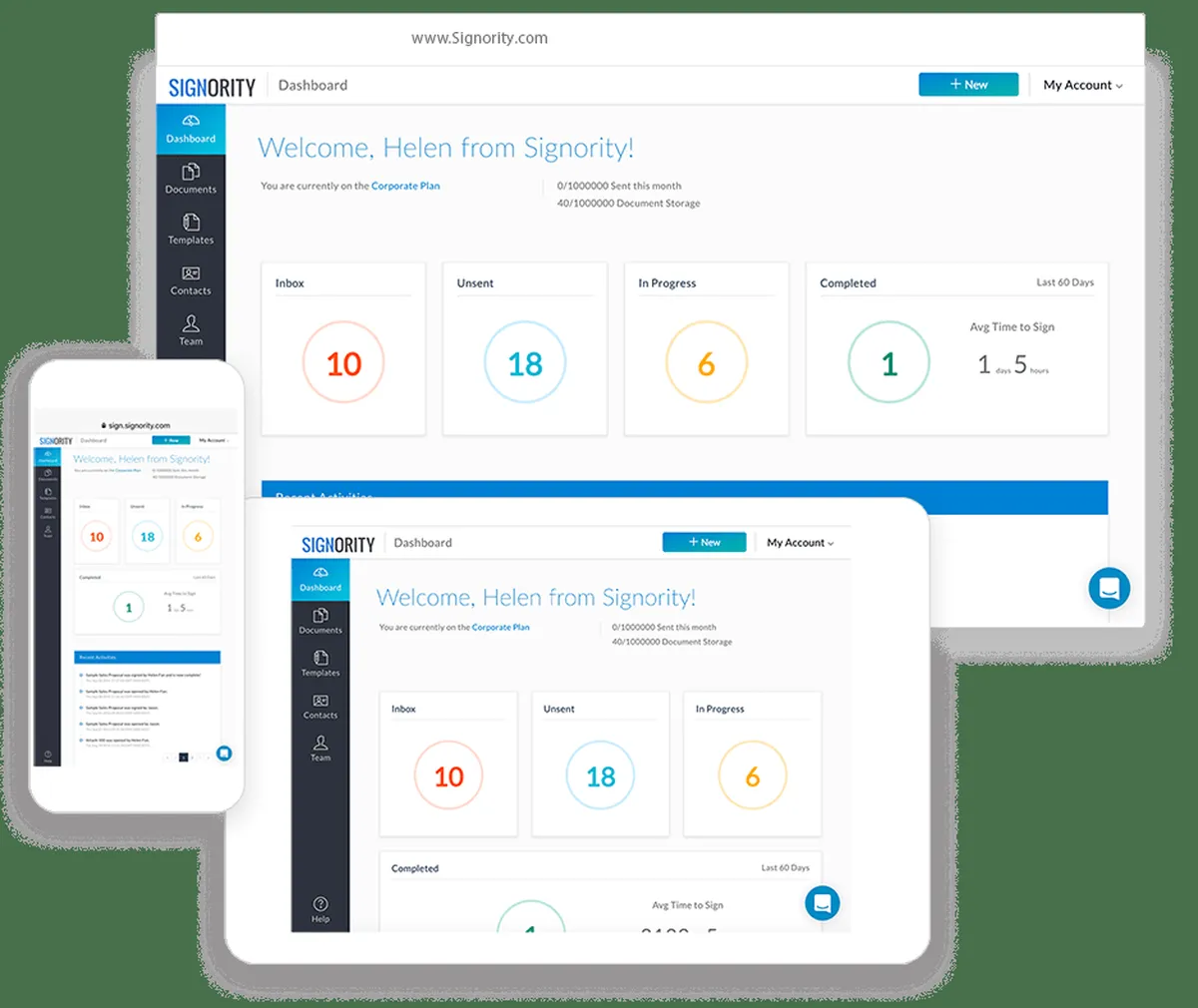Follow the Corporate Plan link in tablet window
Viewport: 1198px width, 1008px height.
[500, 628]
